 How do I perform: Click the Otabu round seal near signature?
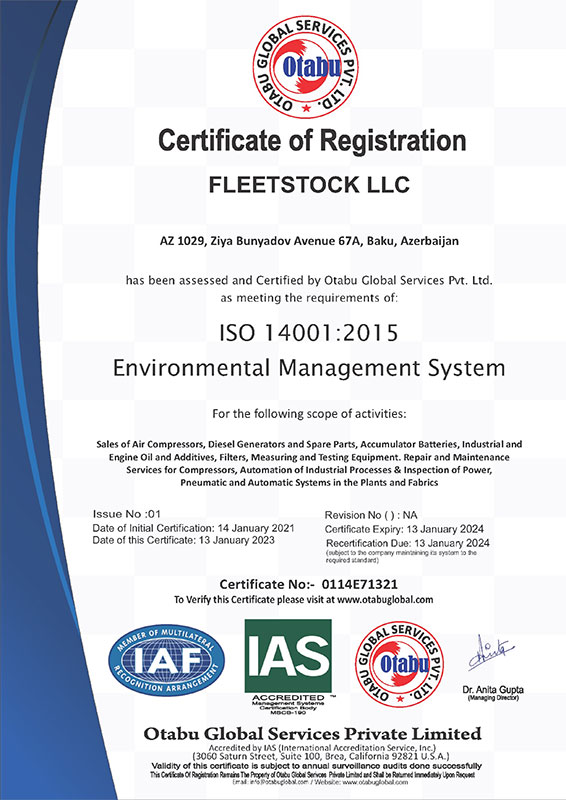pos(399,664)
